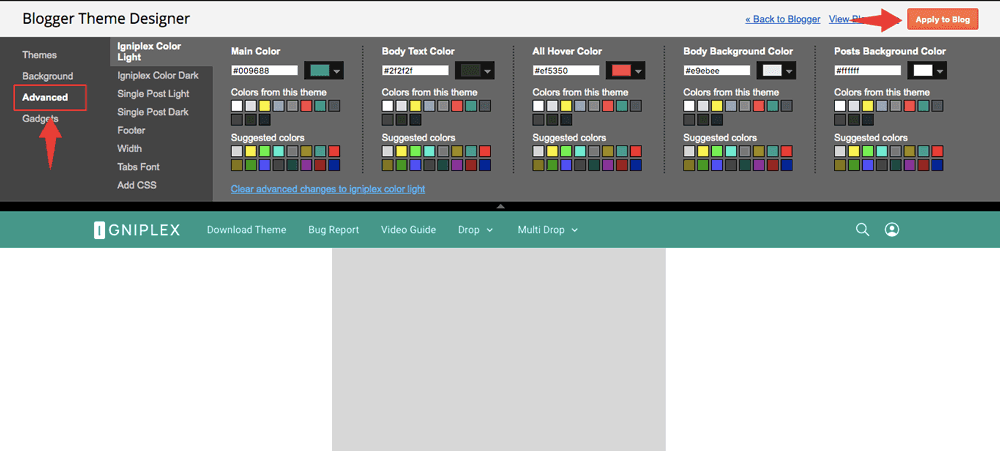Pick yellow theme-color swatch under All Hover Color

[x=566, y=106]
